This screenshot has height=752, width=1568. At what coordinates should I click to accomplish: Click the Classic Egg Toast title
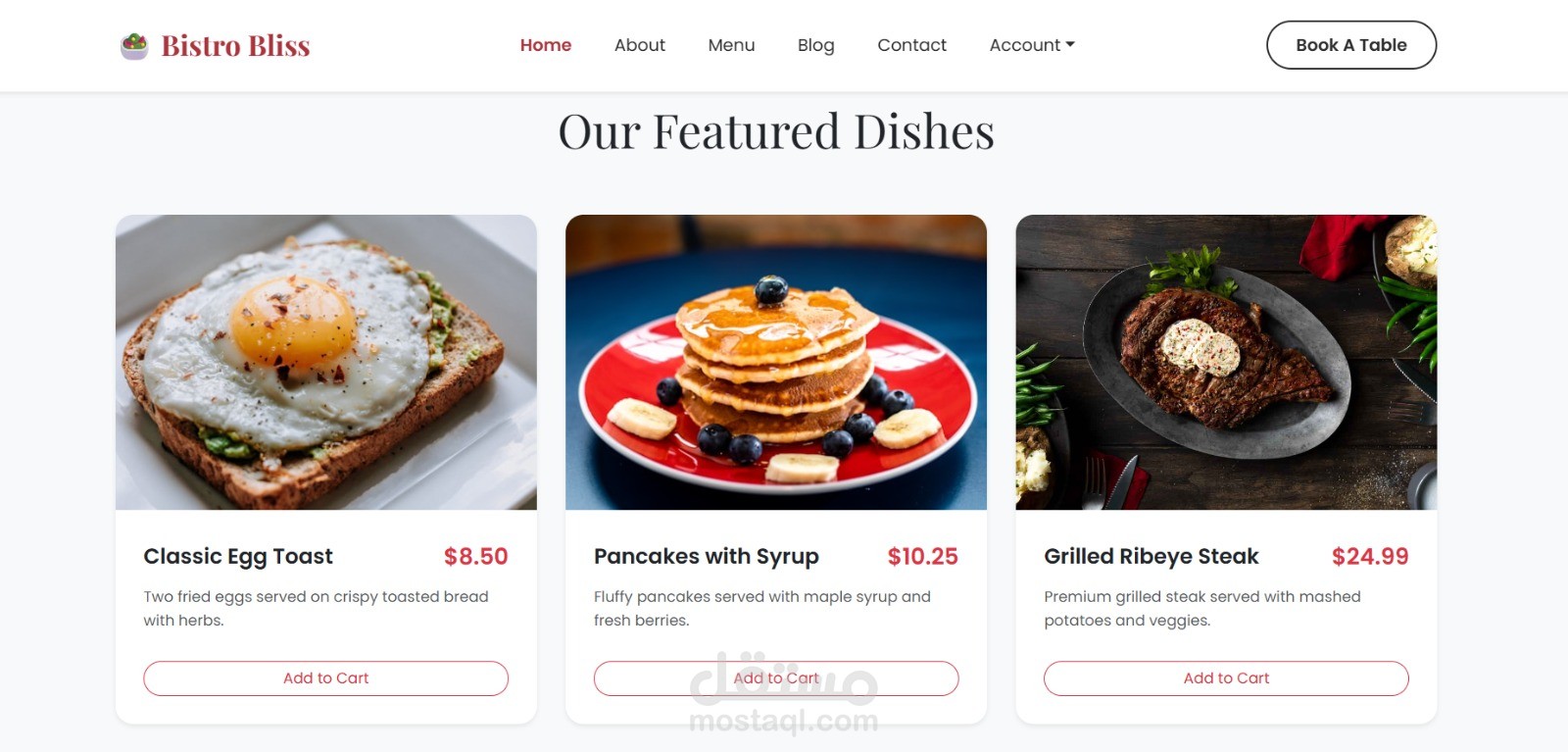pyautogui.click(x=238, y=557)
